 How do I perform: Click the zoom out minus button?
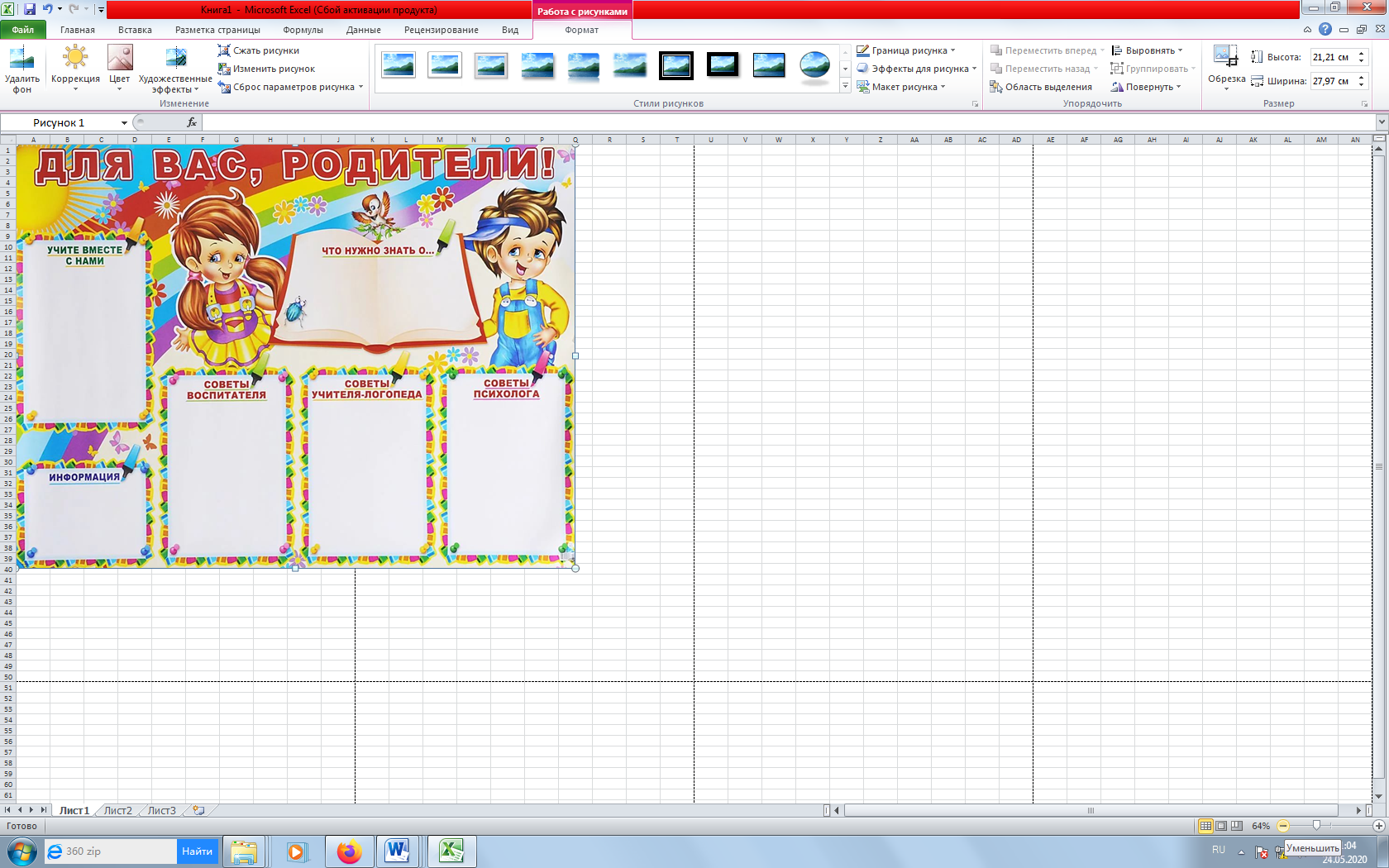pyautogui.click(x=1282, y=826)
